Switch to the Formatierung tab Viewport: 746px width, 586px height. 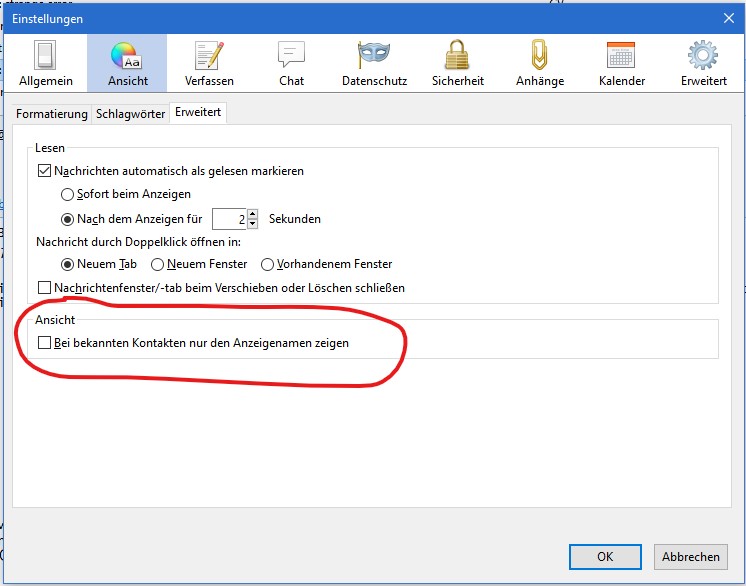(x=51, y=114)
